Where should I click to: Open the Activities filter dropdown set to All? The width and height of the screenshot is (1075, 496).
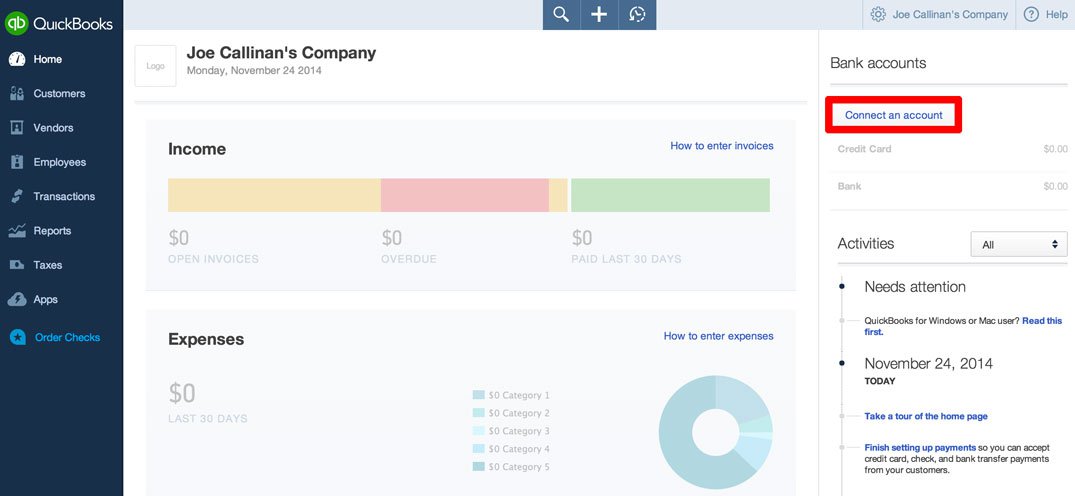point(1018,245)
